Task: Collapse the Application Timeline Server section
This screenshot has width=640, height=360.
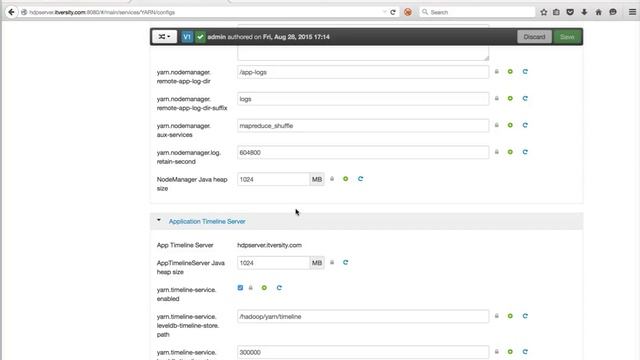Action: [x=159, y=220]
